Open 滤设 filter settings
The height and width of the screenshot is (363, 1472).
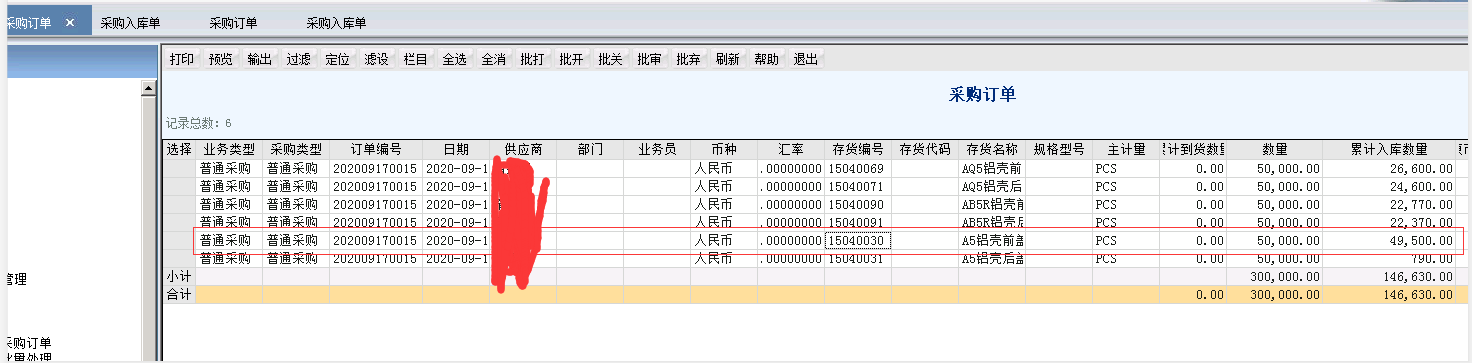(x=377, y=60)
